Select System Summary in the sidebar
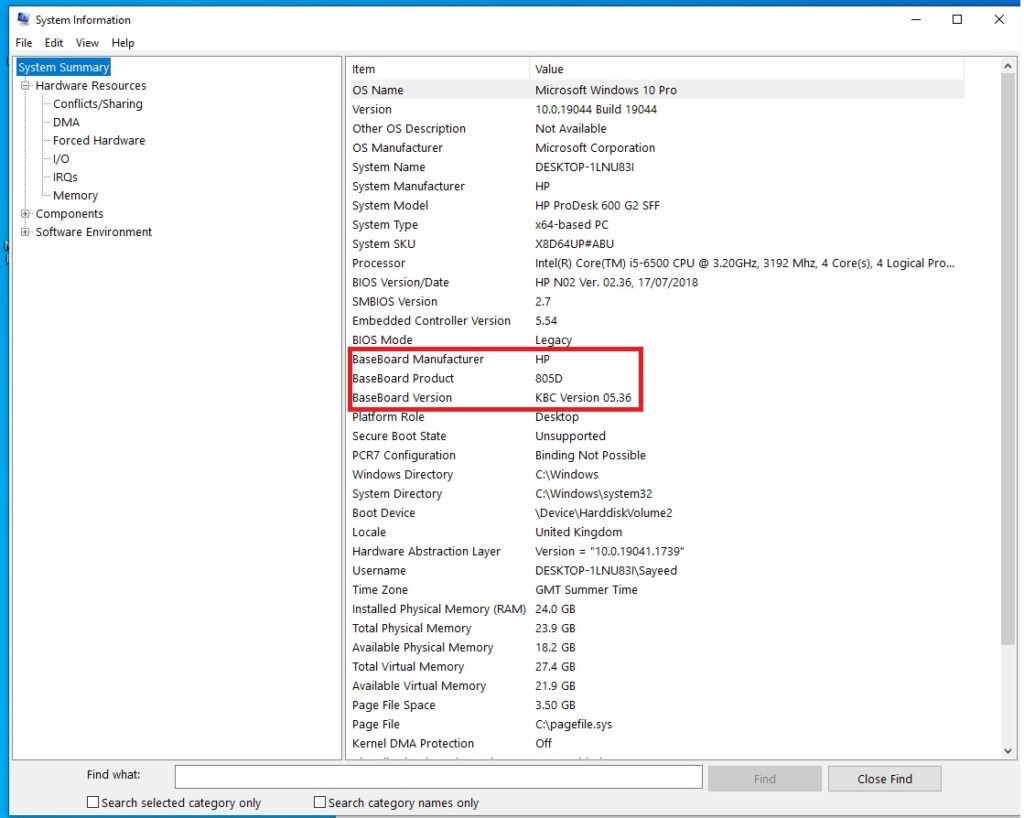Screen dimensions: 1024x818 pos(62,66)
